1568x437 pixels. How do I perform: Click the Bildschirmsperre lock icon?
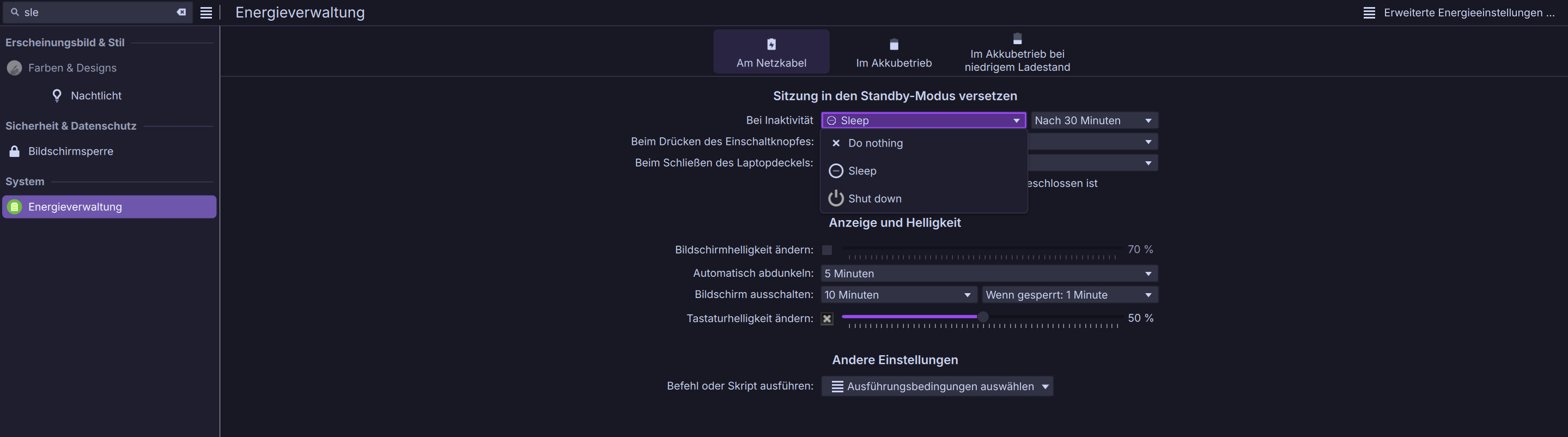tap(15, 151)
